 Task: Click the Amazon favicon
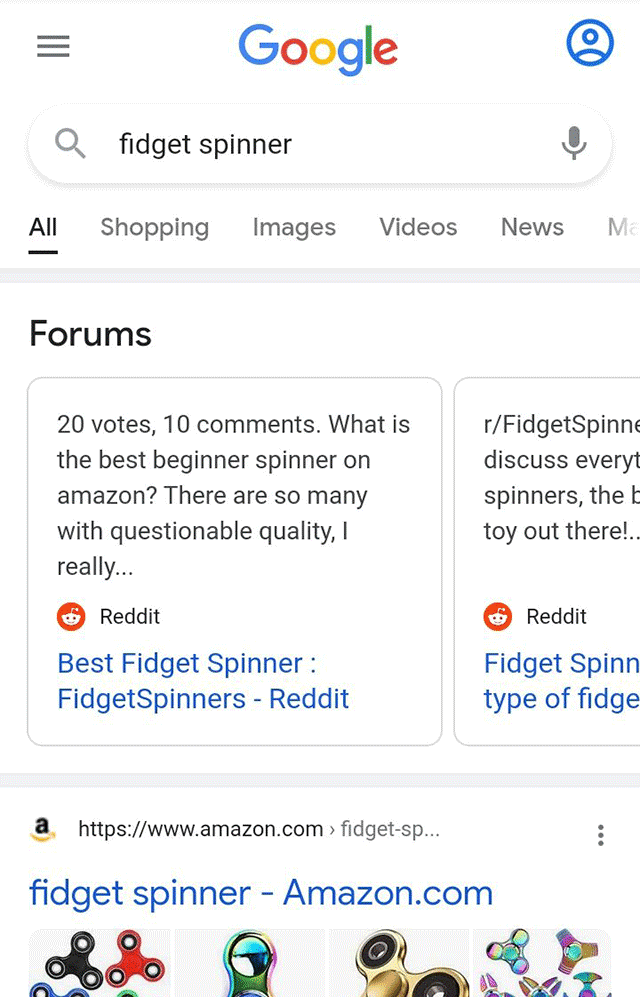42,828
